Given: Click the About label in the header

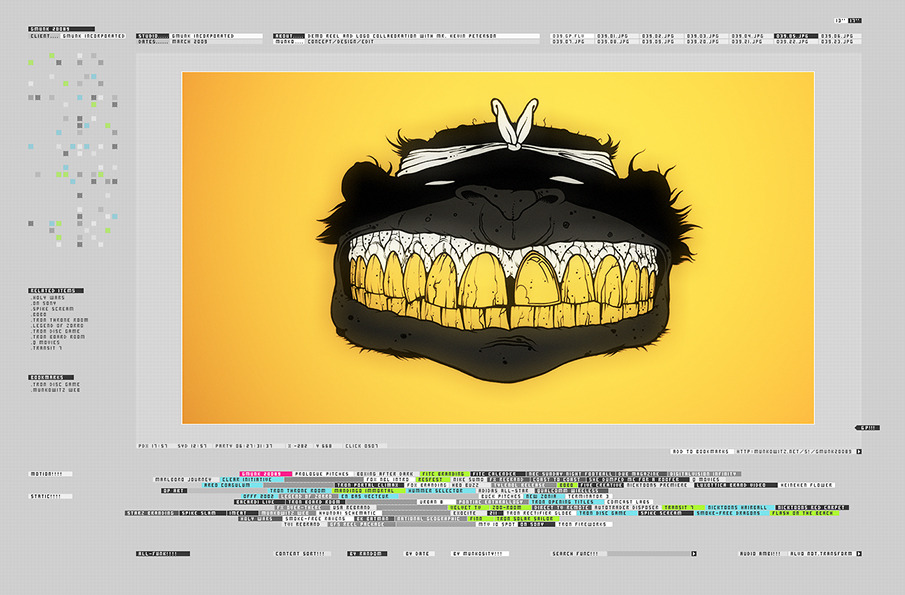Looking at the screenshot, I should click(289, 36).
